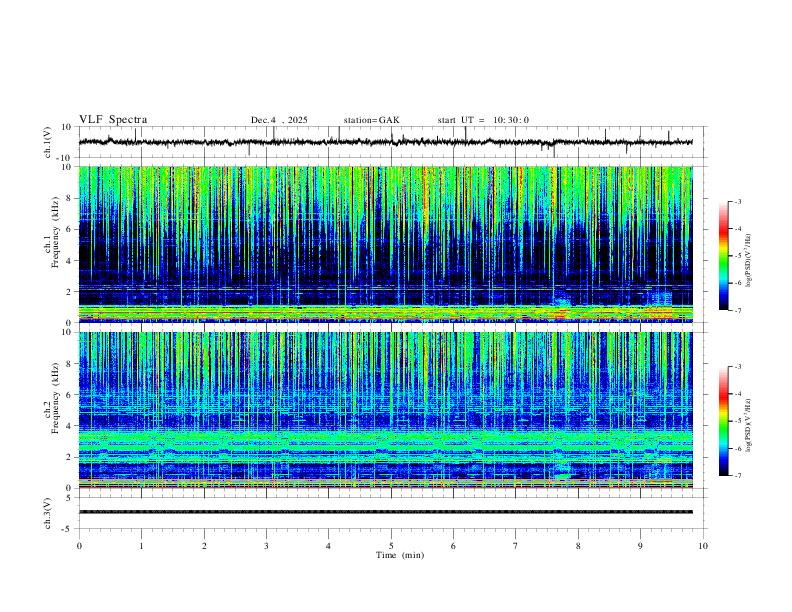
Task: Click the ch.2 spectrogram panel
Action: click(x=386, y=410)
